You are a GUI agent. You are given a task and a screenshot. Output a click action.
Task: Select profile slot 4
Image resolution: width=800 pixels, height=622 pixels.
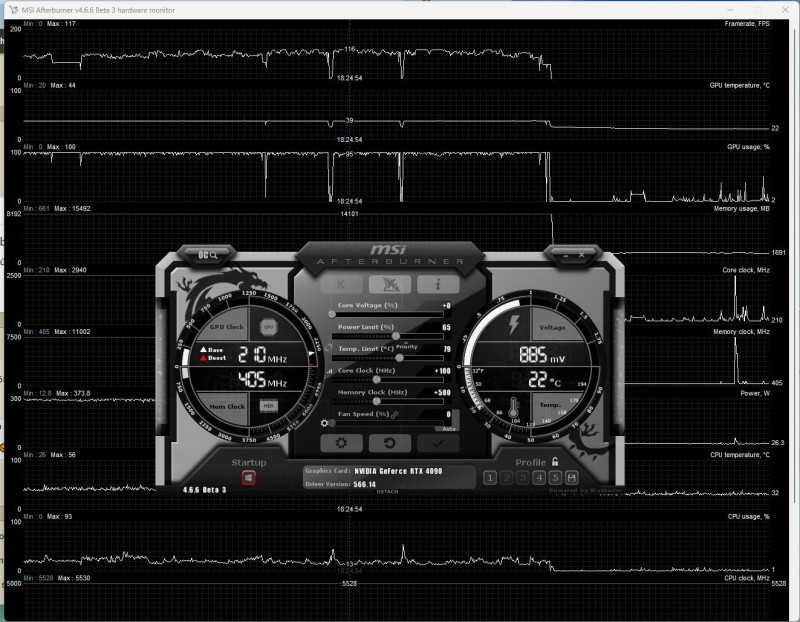tap(539, 478)
